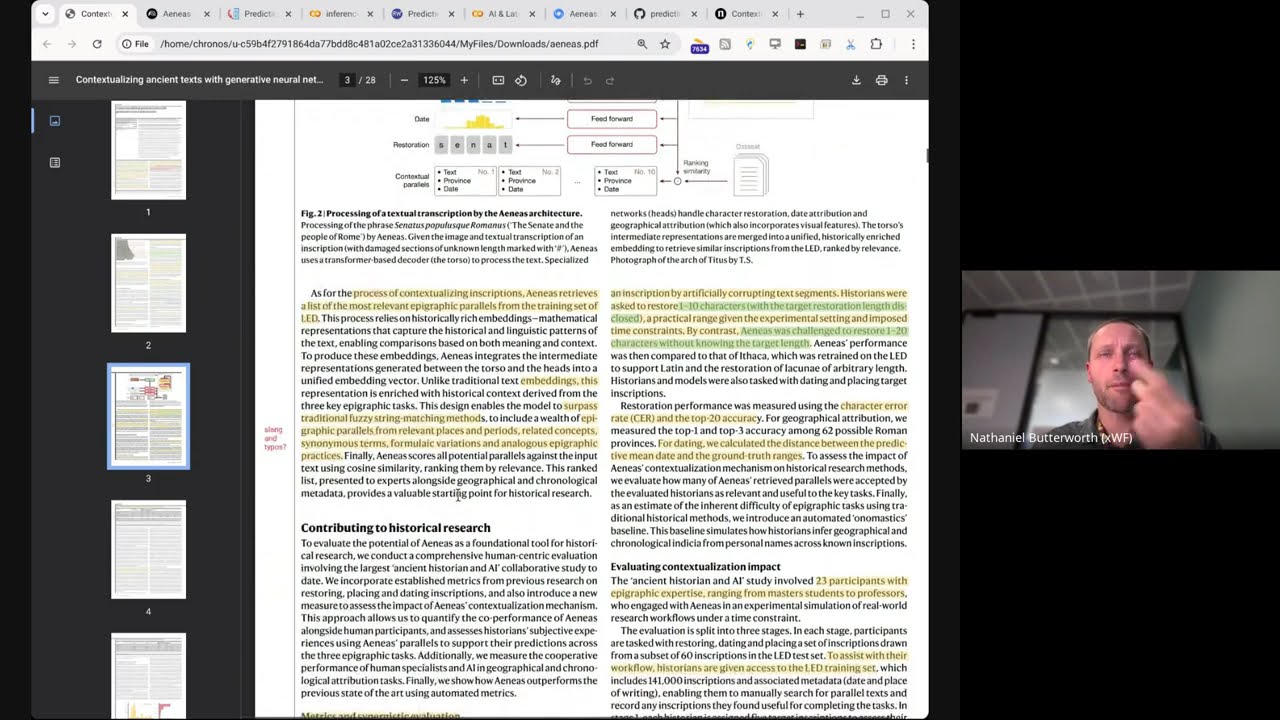1280x720 pixels.
Task: Click Nathaniel Butterworth video tile
Action: [x=1120, y=360]
